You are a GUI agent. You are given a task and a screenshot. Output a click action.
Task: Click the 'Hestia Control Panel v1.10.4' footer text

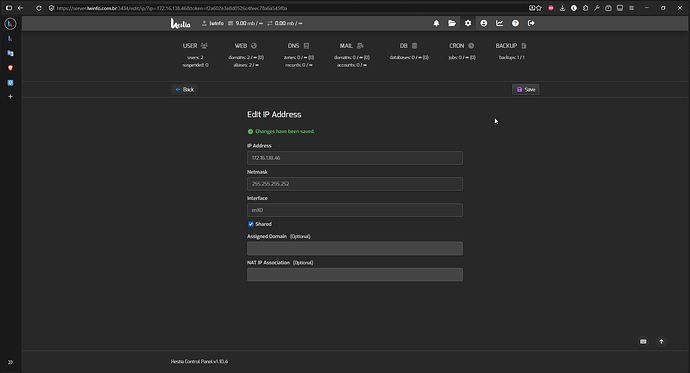point(199,362)
